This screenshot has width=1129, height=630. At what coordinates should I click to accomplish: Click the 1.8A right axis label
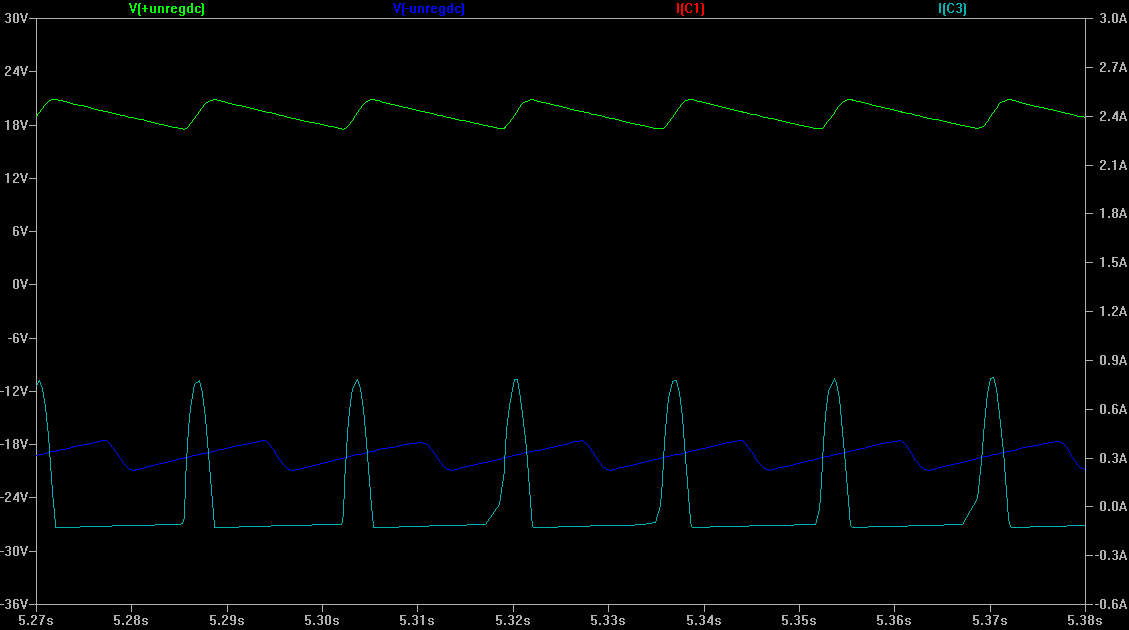[x=1113, y=213]
